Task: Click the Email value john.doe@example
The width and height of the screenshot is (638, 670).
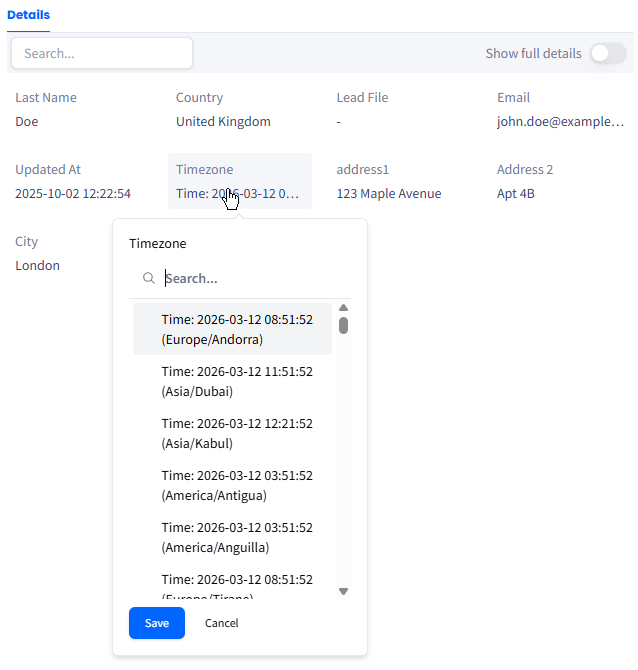Action: pyautogui.click(x=560, y=122)
